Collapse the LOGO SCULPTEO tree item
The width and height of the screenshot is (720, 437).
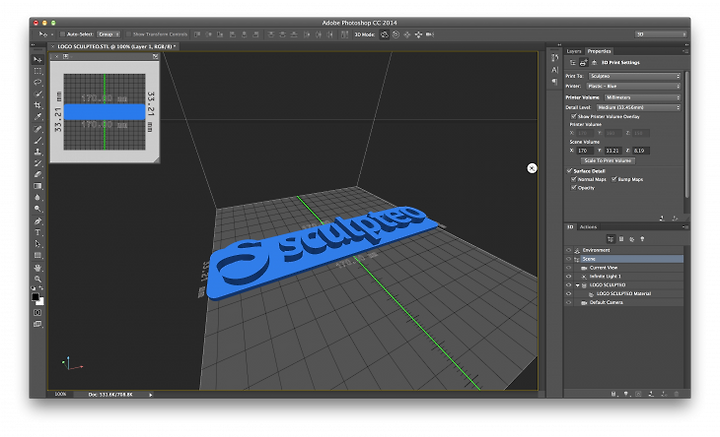pyautogui.click(x=578, y=286)
